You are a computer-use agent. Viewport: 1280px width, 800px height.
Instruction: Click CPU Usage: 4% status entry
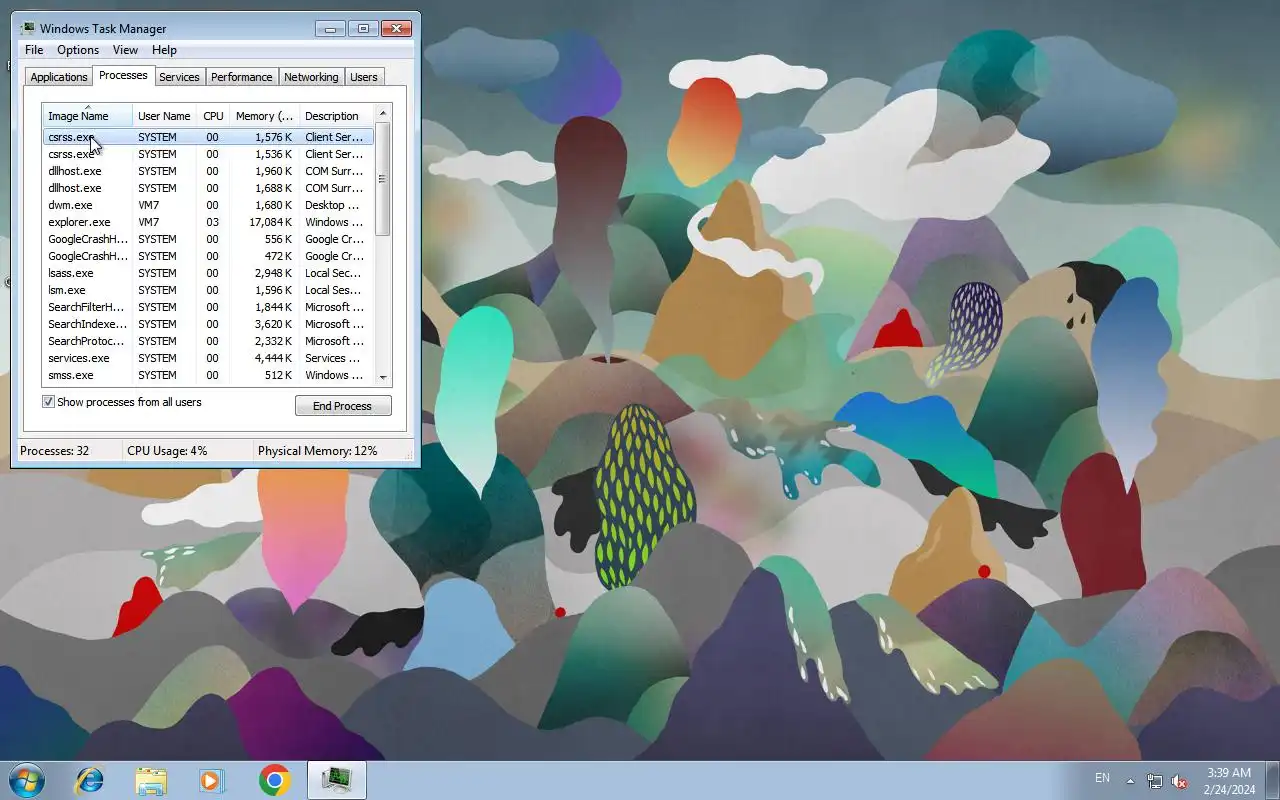[167, 451]
